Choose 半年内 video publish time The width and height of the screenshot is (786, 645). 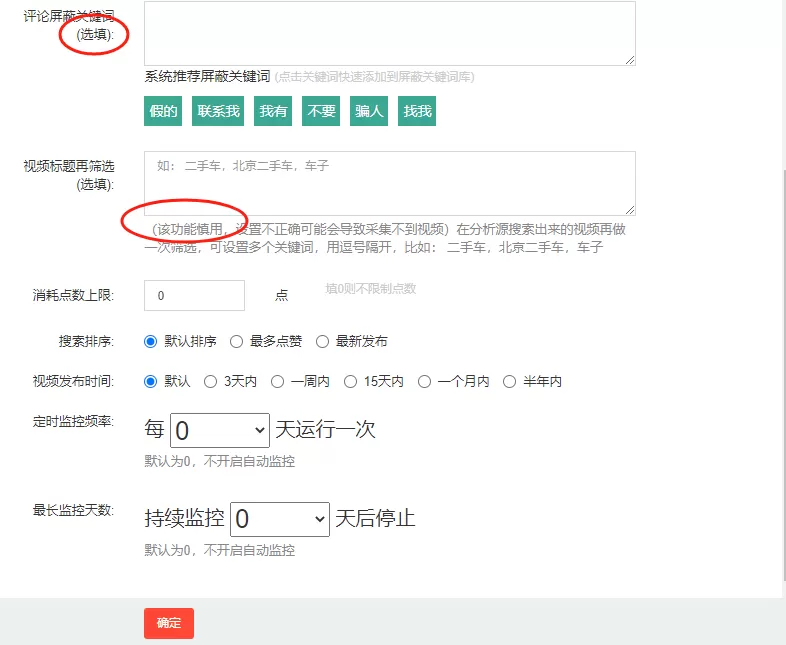coord(510,381)
